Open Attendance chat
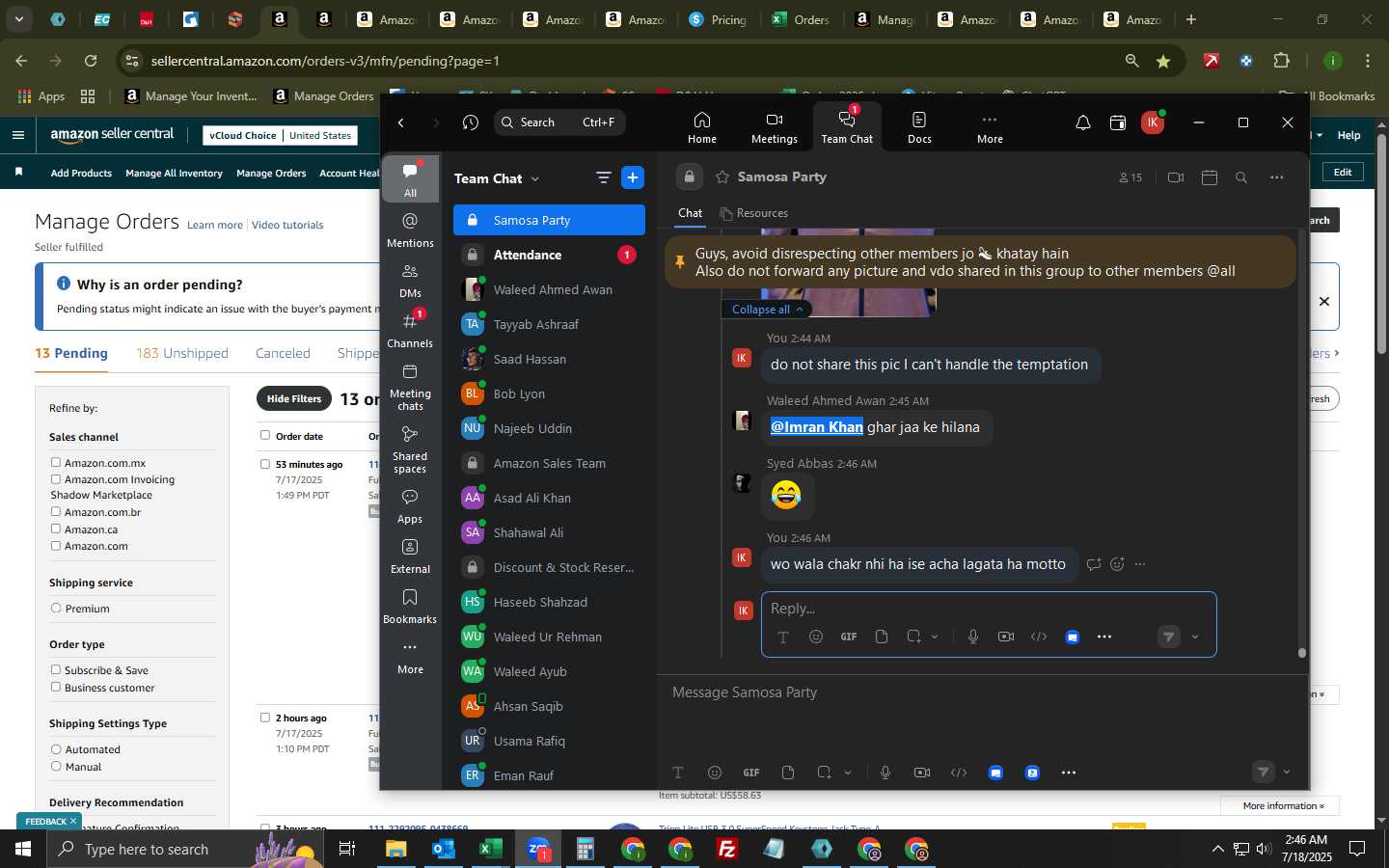 [549, 255]
